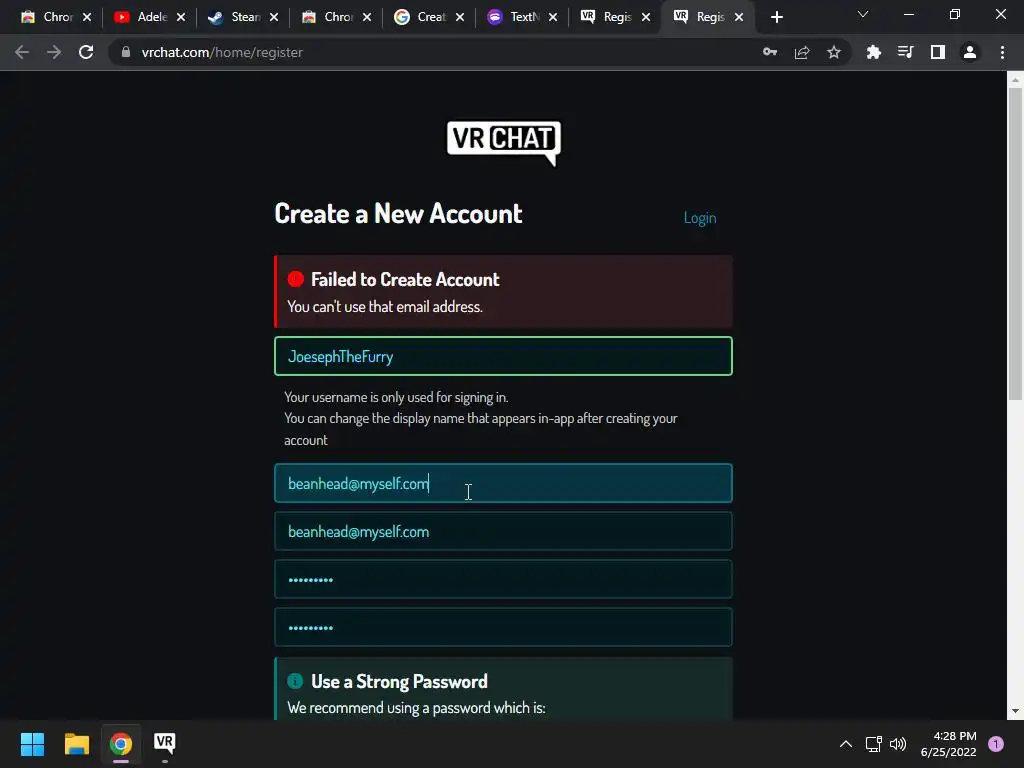Viewport: 1024px width, 768px height.
Task: Click the "Failed to Create Account" heading
Action: [x=405, y=280]
